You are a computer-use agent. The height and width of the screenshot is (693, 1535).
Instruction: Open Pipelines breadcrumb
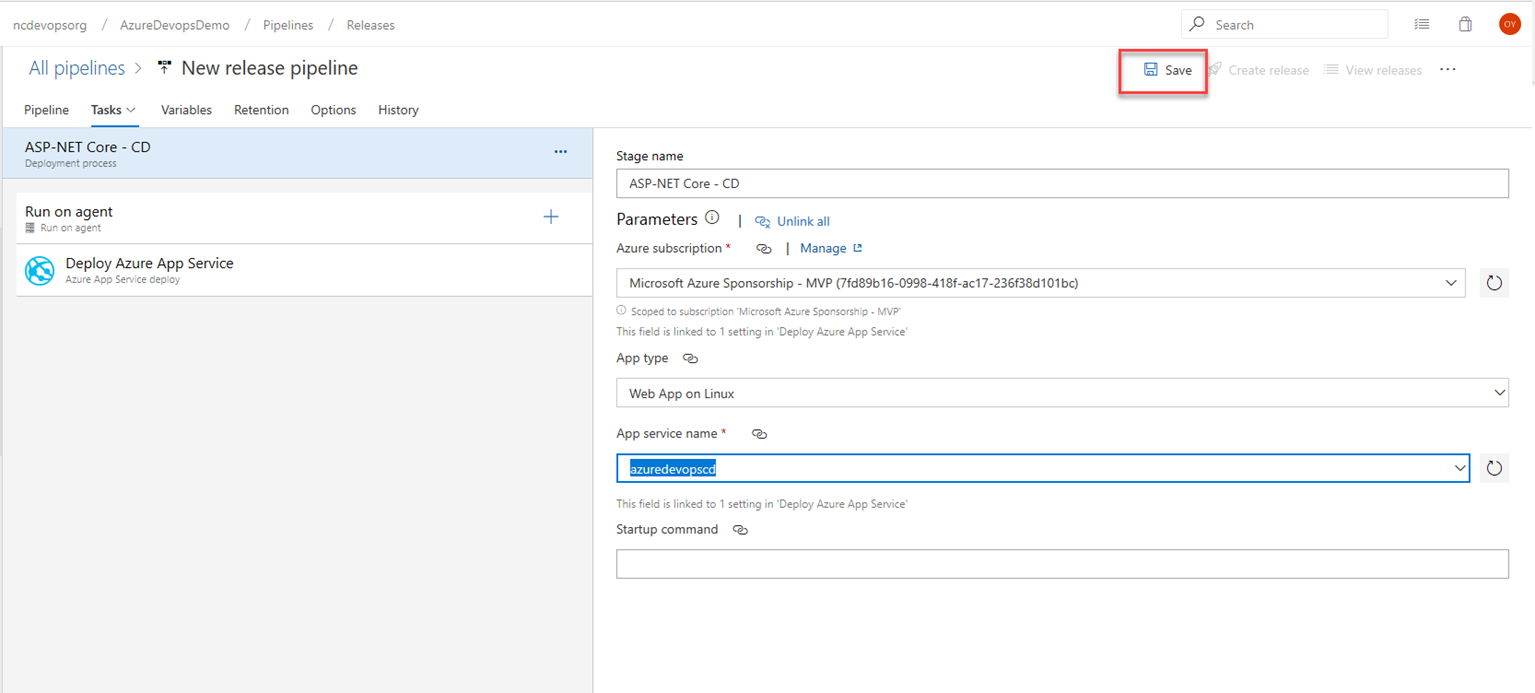tap(288, 25)
